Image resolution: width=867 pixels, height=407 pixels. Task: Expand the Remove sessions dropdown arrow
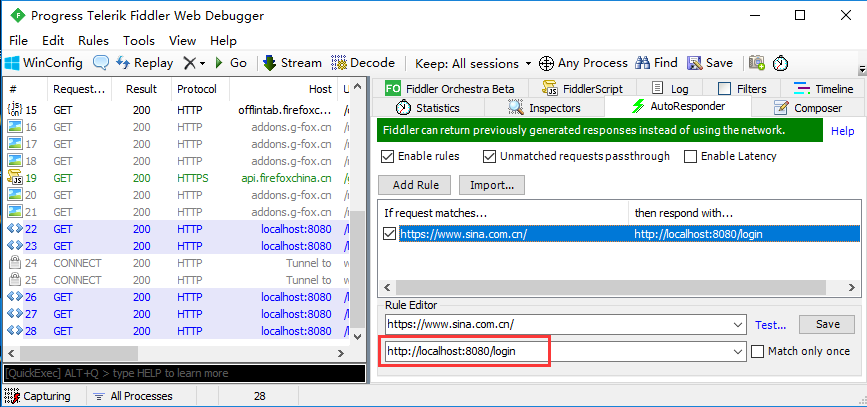point(202,64)
